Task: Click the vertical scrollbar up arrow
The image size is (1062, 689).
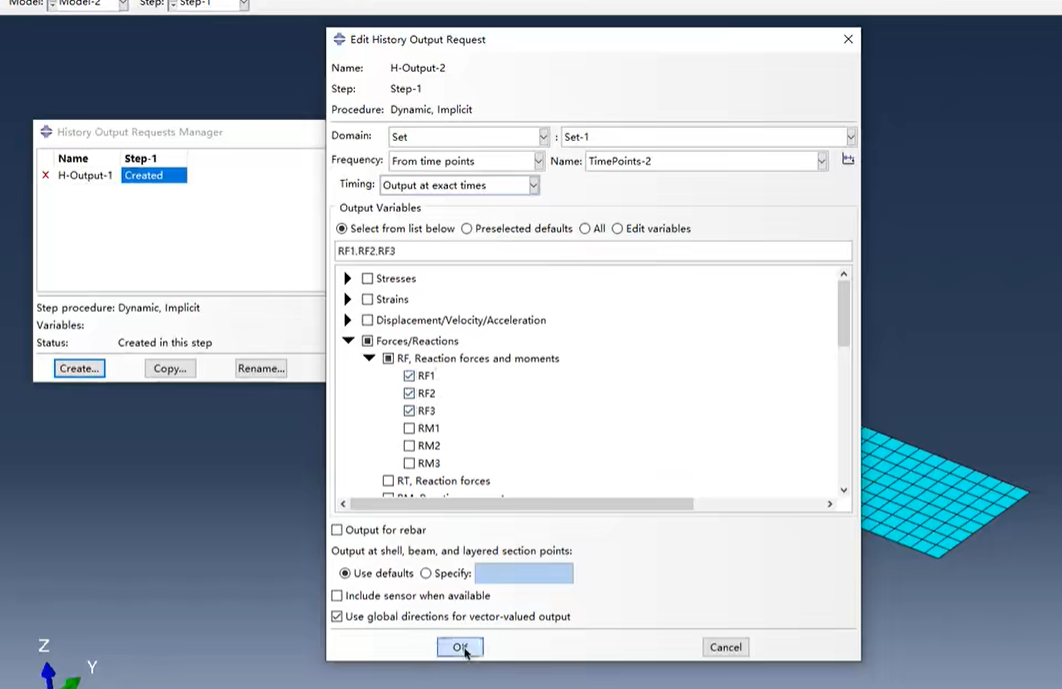Action: click(x=843, y=274)
